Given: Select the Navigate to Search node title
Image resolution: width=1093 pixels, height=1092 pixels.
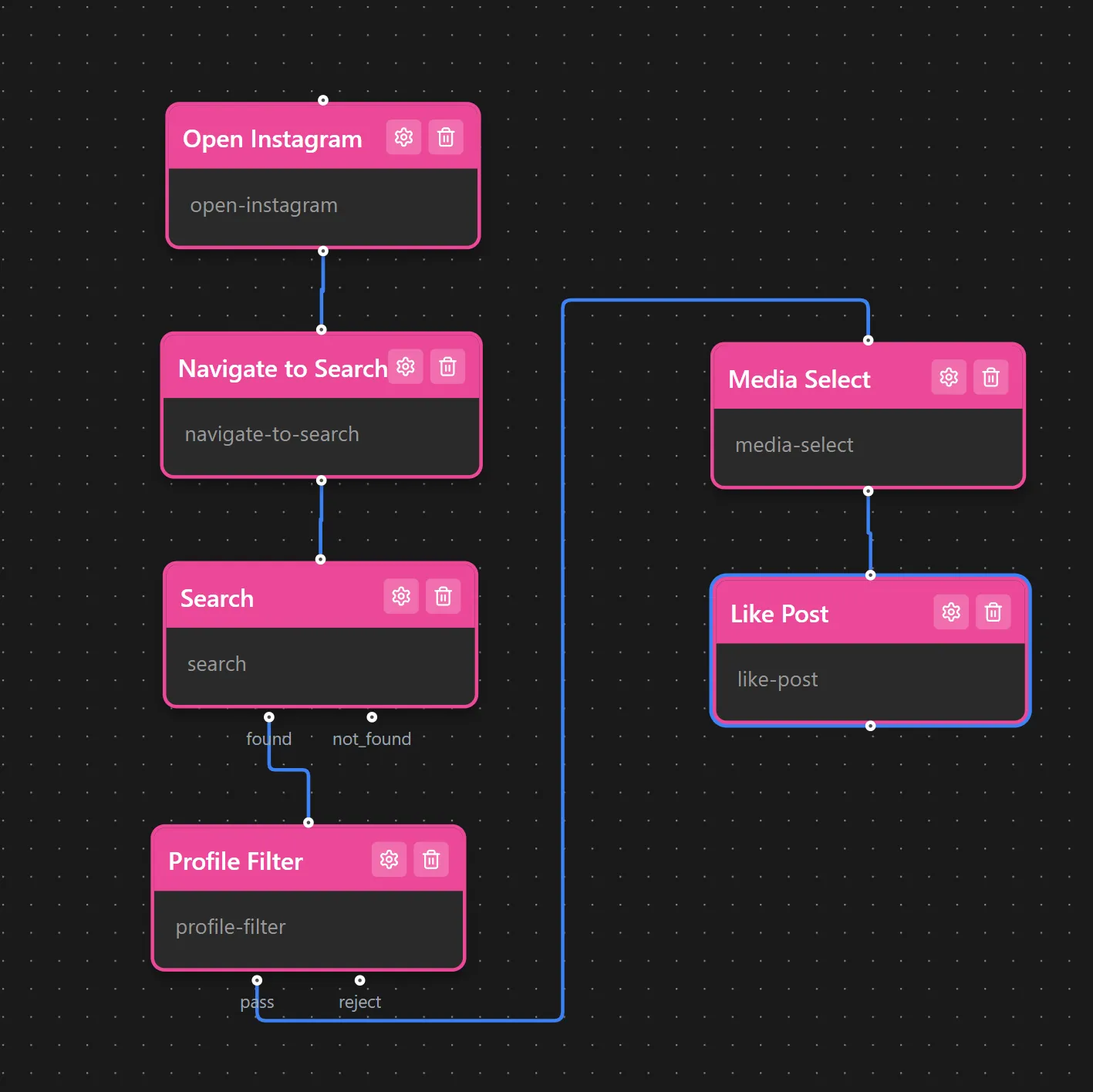Looking at the screenshot, I should (x=282, y=369).
